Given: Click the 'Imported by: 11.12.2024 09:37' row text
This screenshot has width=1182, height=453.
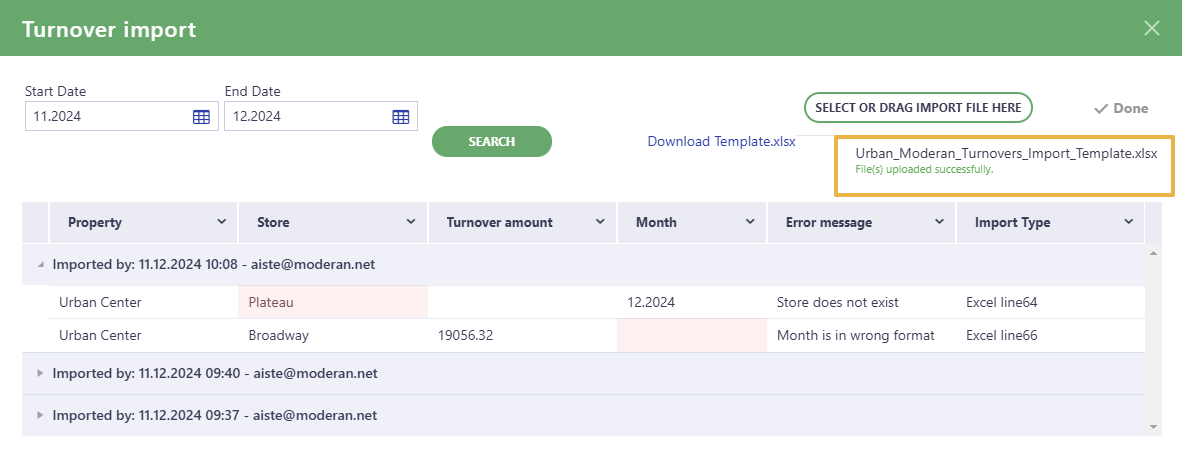Looking at the screenshot, I should tap(215, 415).
